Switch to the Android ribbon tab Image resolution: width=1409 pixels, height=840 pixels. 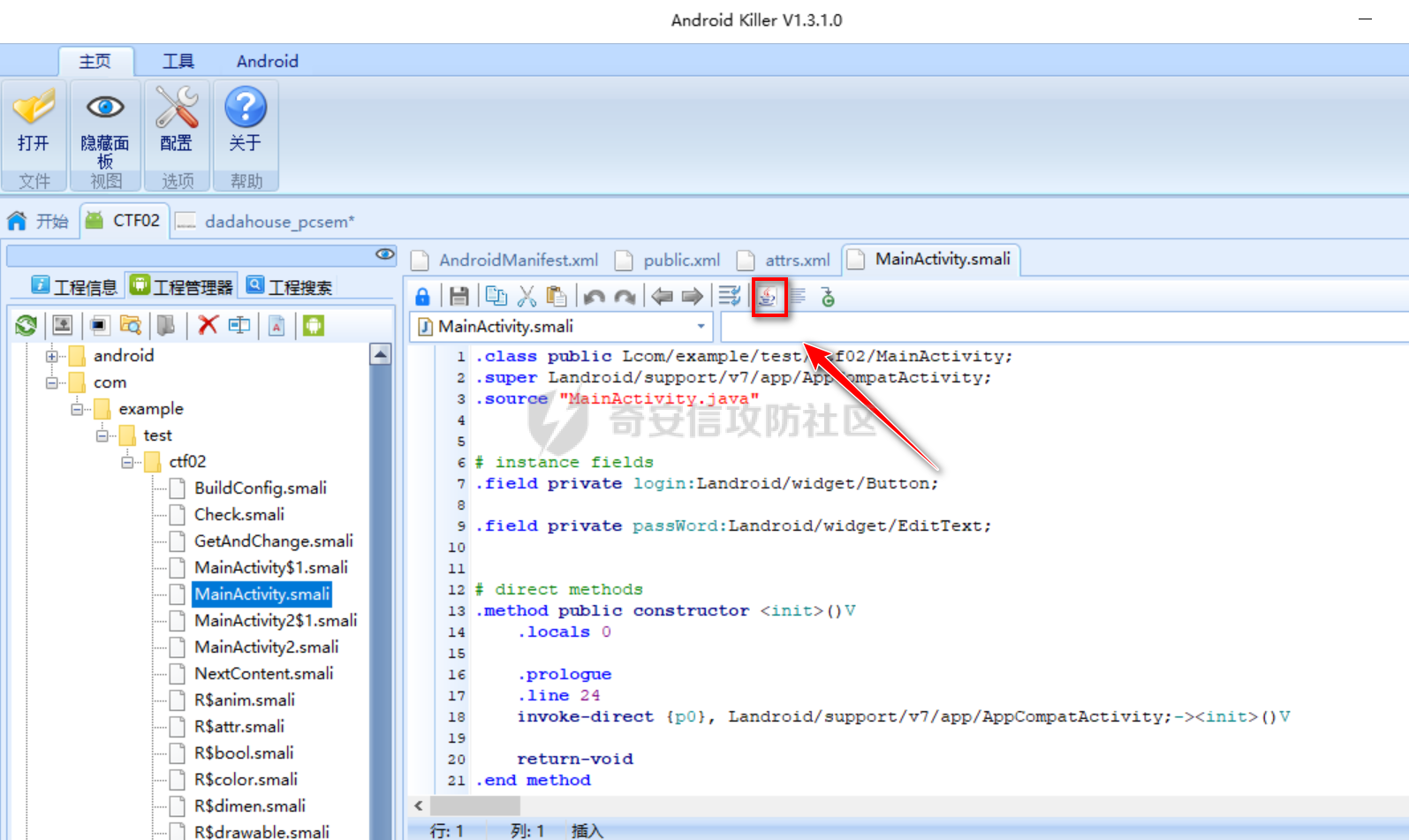click(267, 61)
